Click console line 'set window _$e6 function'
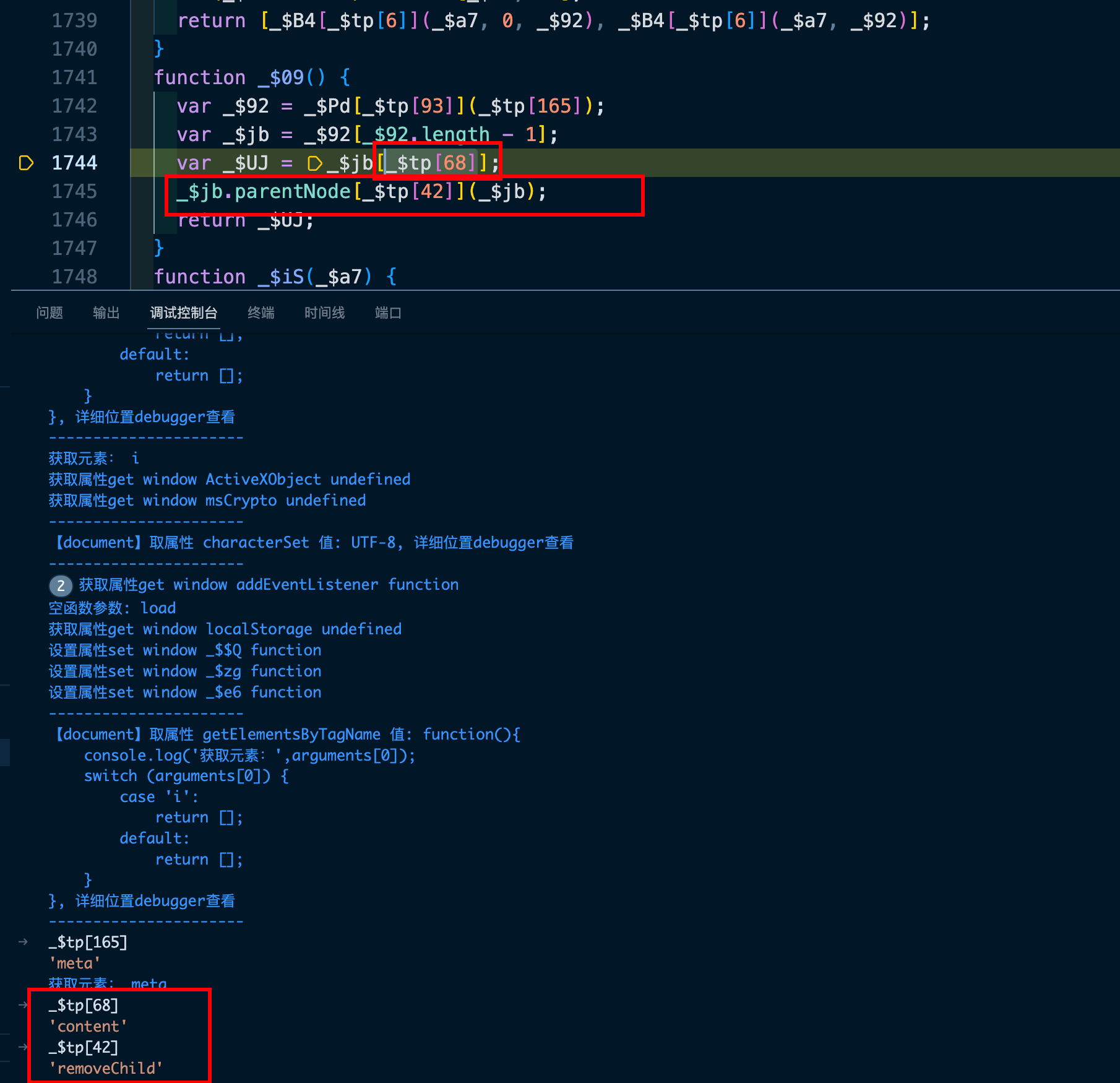The height and width of the screenshot is (1083, 1120). coord(185,693)
